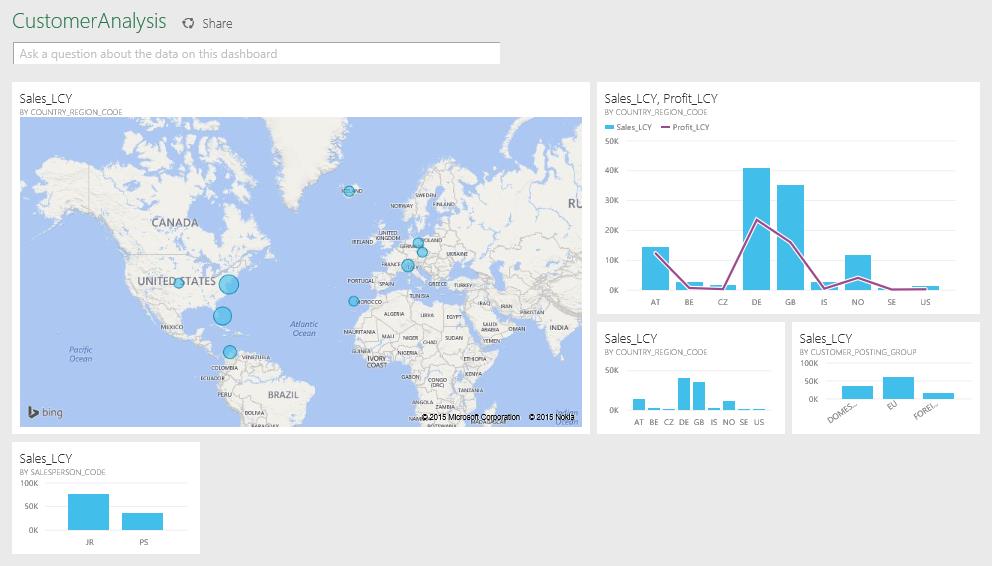Select the GB bar in combo chart
This screenshot has height=566, width=992.
(x=790, y=238)
